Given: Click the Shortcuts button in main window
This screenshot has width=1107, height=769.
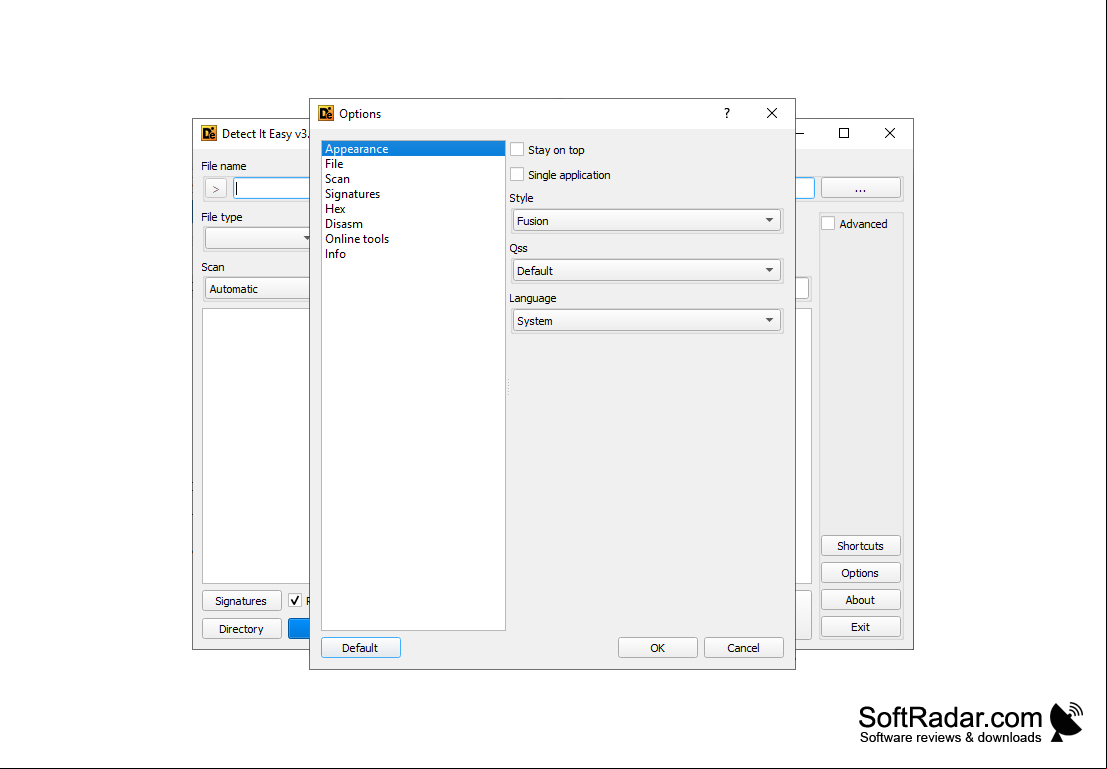Looking at the screenshot, I should pos(861,546).
